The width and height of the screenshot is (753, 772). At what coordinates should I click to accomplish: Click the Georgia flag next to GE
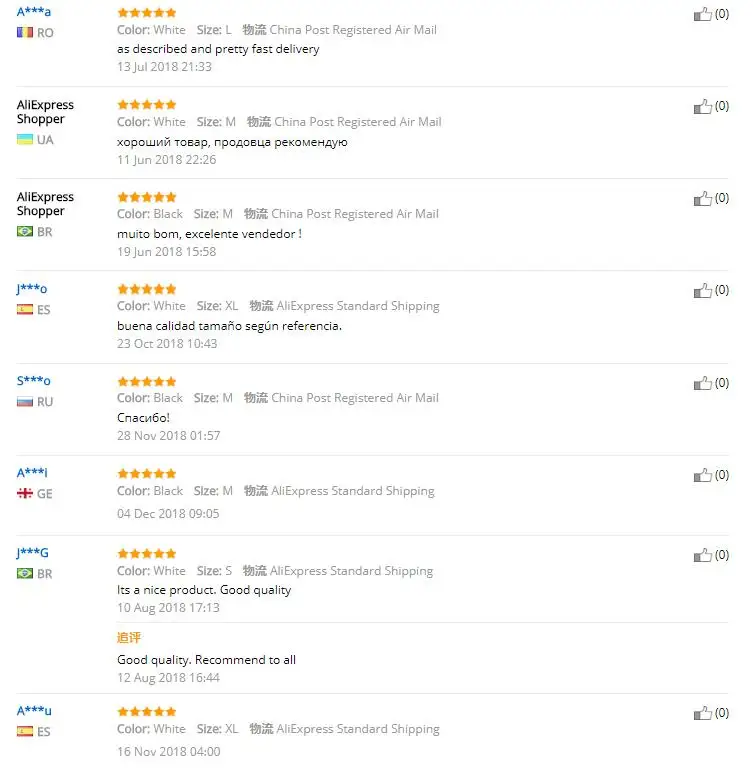25,494
